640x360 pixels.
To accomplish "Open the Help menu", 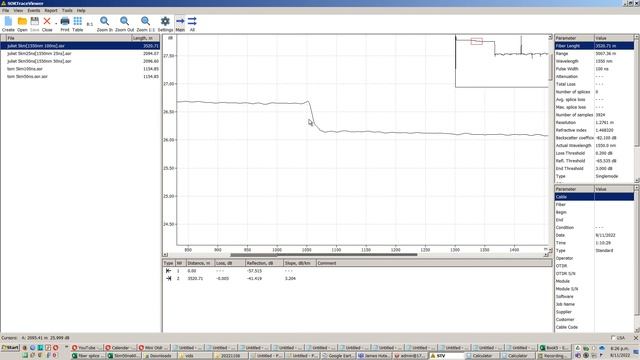I will coord(81,10).
